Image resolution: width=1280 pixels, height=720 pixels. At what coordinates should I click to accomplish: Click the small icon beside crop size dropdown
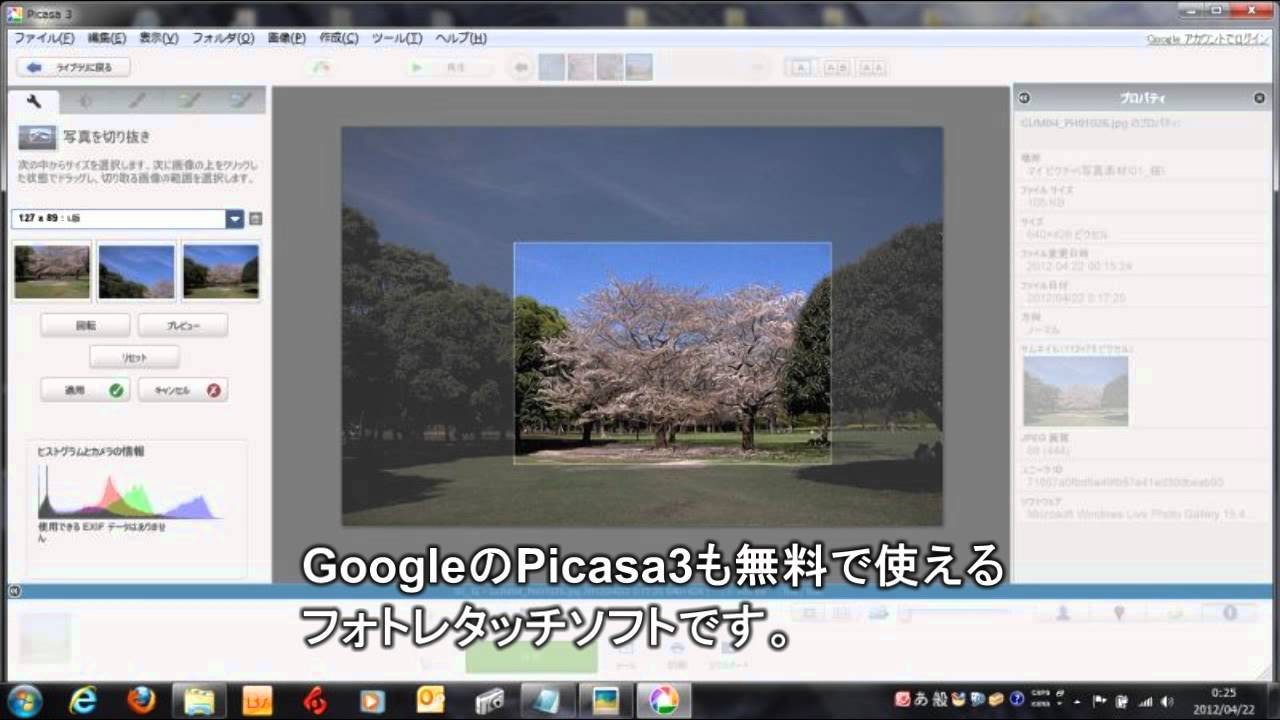click(255, 219)
